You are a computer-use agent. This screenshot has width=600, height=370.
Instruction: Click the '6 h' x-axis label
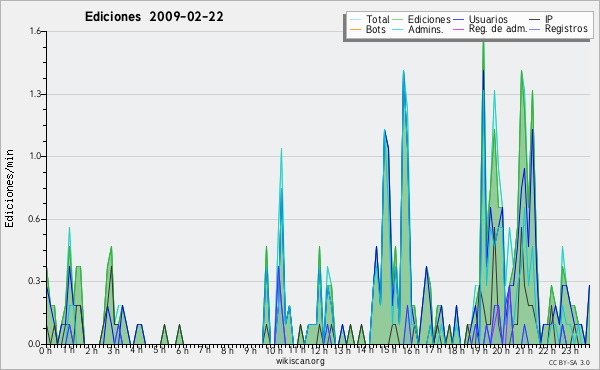(182, 350)
